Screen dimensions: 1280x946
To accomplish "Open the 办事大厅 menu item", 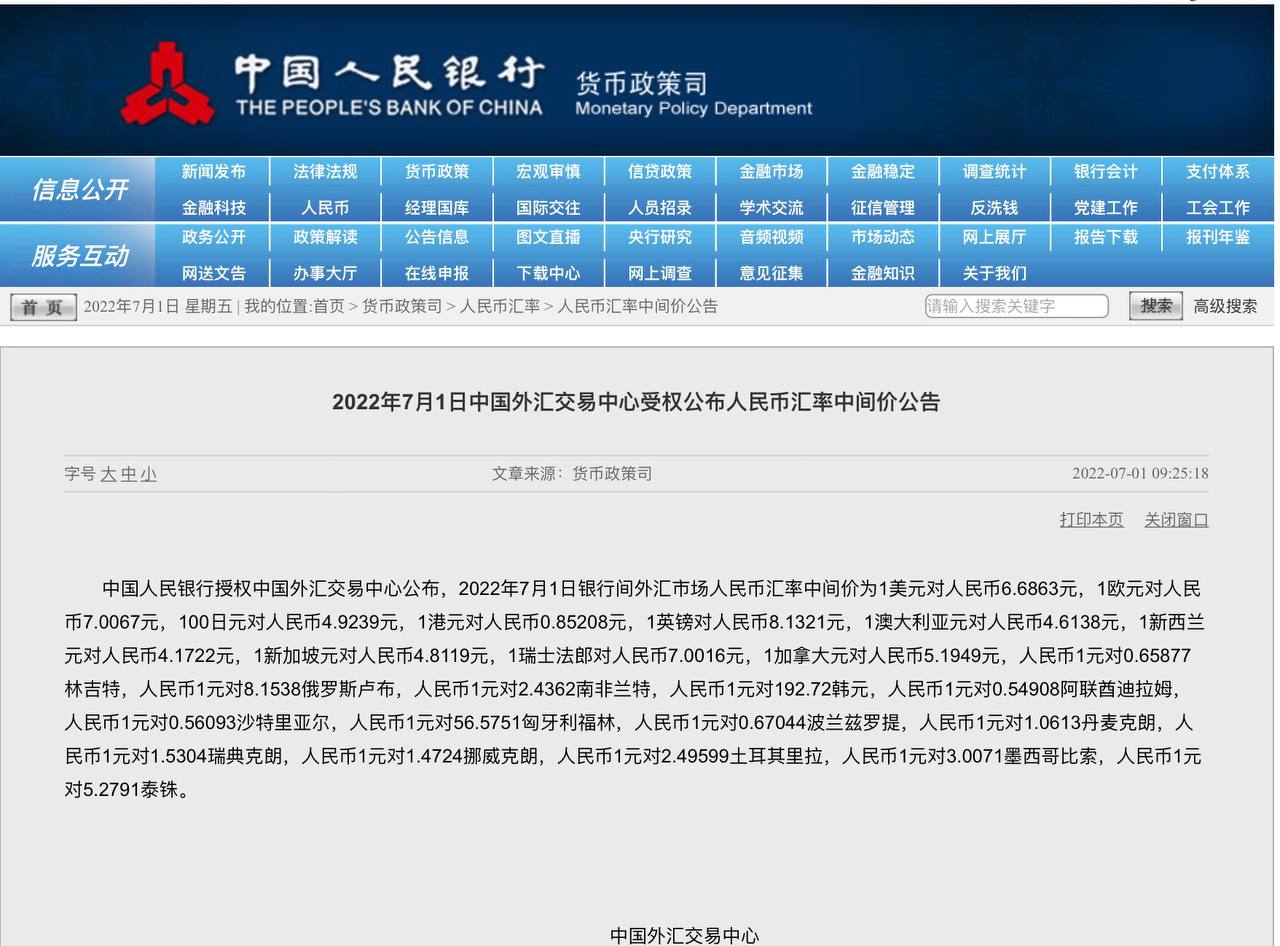I will coord(325,273).
